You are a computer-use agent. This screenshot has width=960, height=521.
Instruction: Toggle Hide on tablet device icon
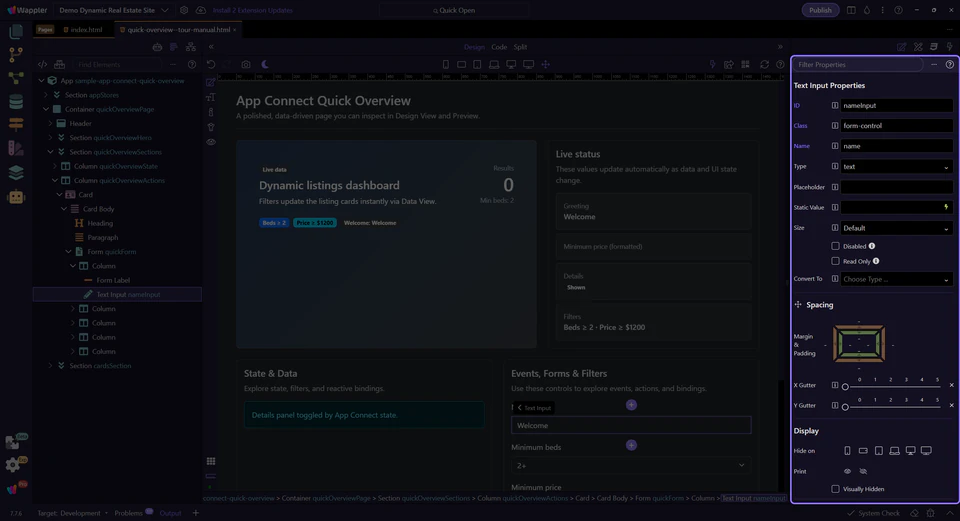pyautogui.click(x=879, y=451)
